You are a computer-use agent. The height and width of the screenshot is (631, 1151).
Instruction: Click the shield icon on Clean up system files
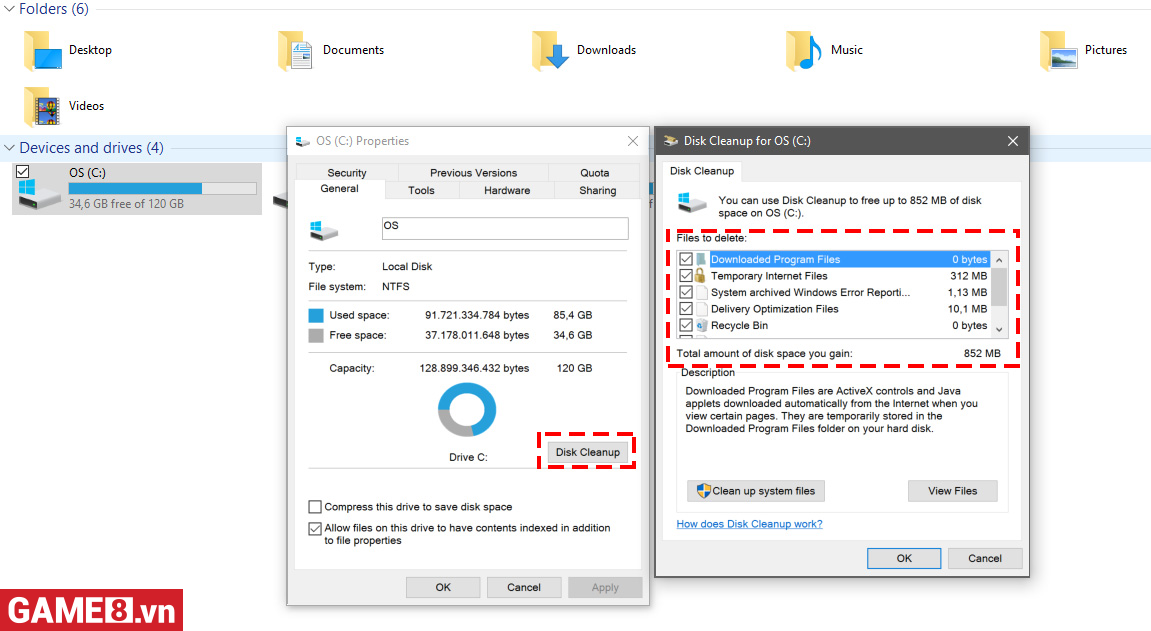(x=703, y=491)
